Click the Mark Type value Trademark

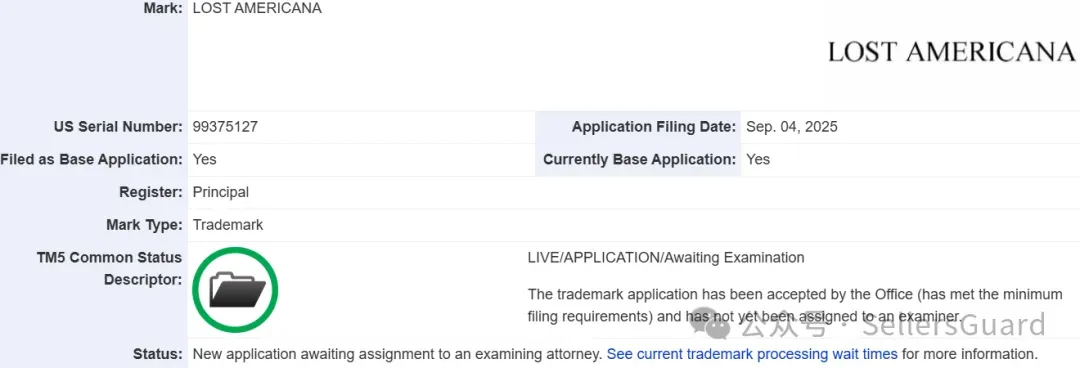tap(227, 225)
